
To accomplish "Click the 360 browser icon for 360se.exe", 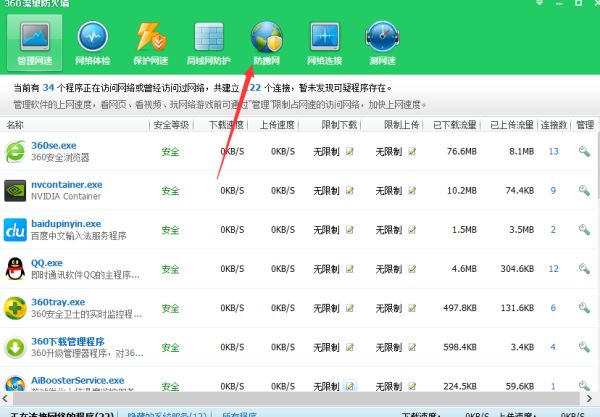I will click(x=15, y=151).
